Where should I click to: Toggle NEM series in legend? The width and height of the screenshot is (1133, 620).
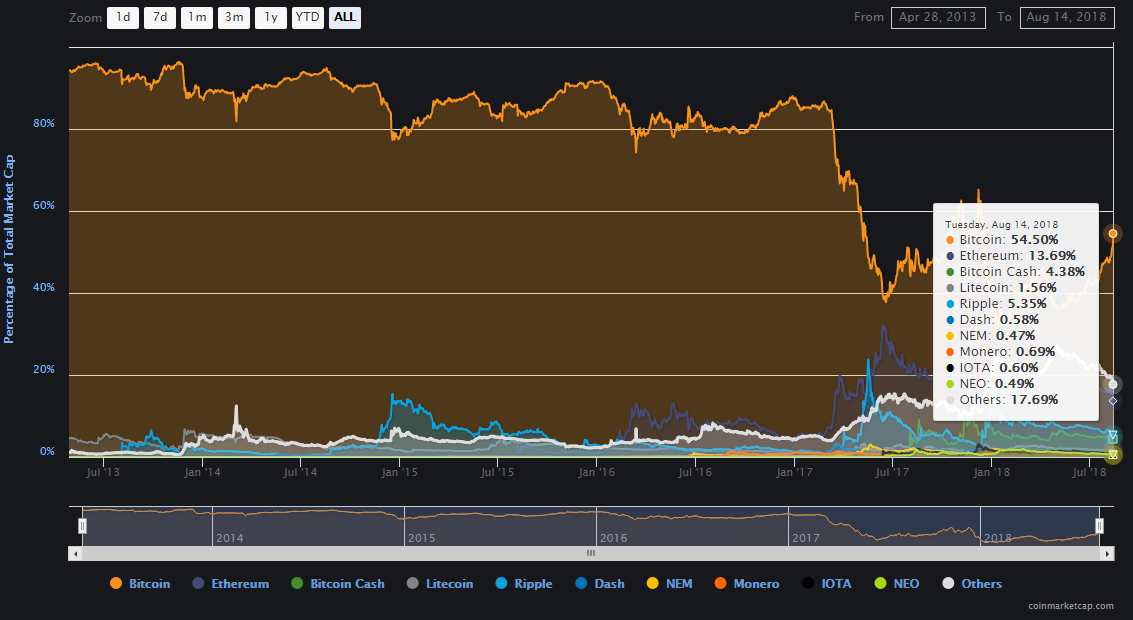point(670,584)
